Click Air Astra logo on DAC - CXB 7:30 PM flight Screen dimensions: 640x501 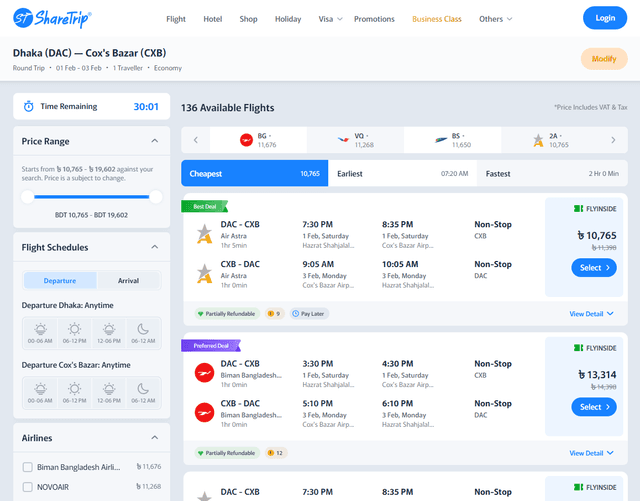pyautogui.click(x=204, y=234)
